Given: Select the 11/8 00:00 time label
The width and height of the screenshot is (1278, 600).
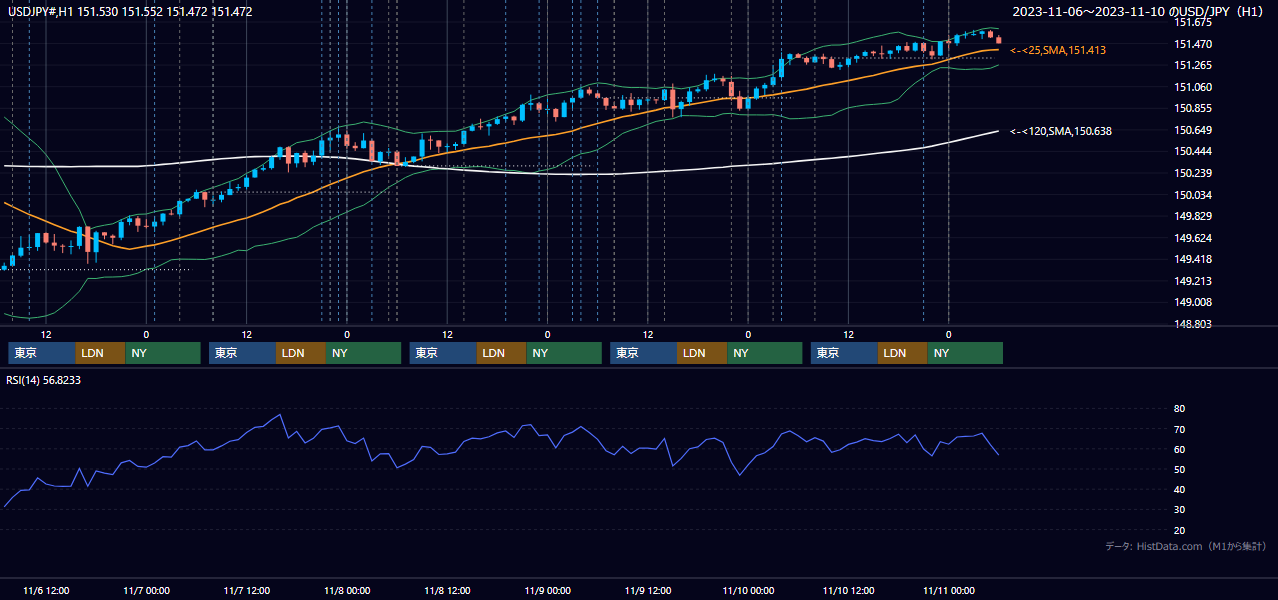Looking at the screenshot, I should pyautogui.click(x=347, y=590).
